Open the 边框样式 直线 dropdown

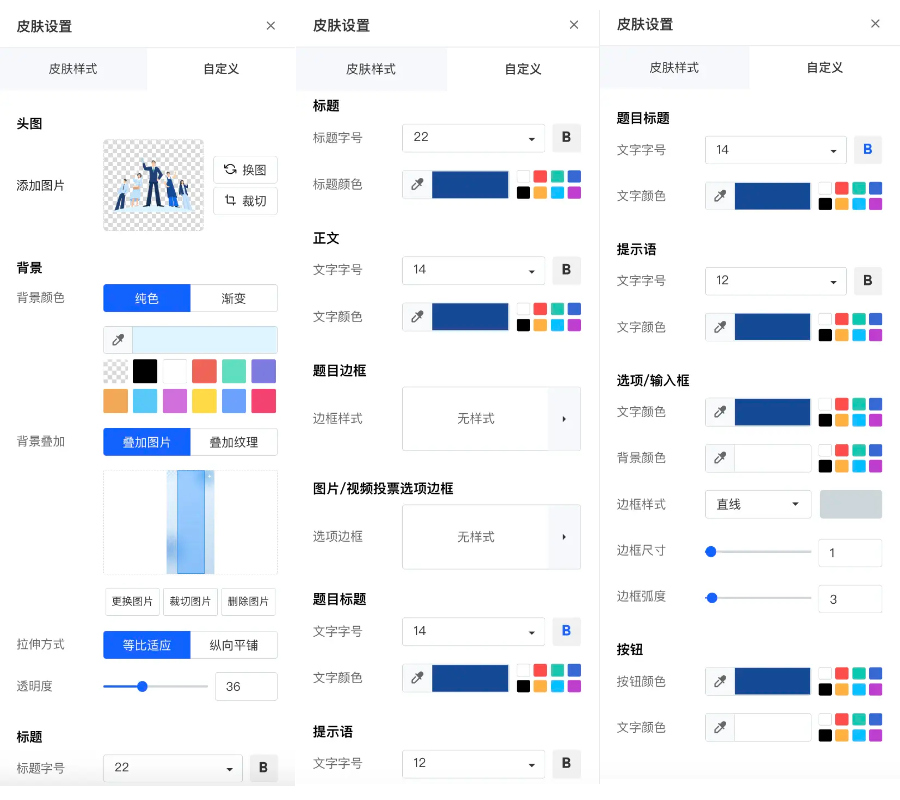click(x=757, y=504)
